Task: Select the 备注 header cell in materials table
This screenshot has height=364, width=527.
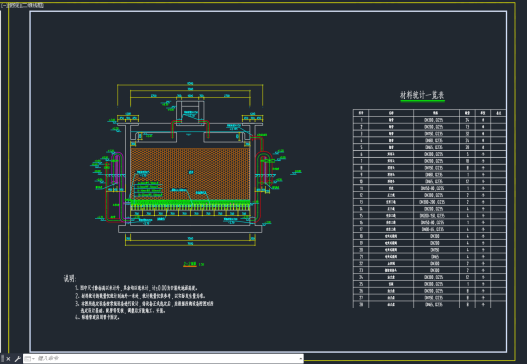Action: [498, 113]
